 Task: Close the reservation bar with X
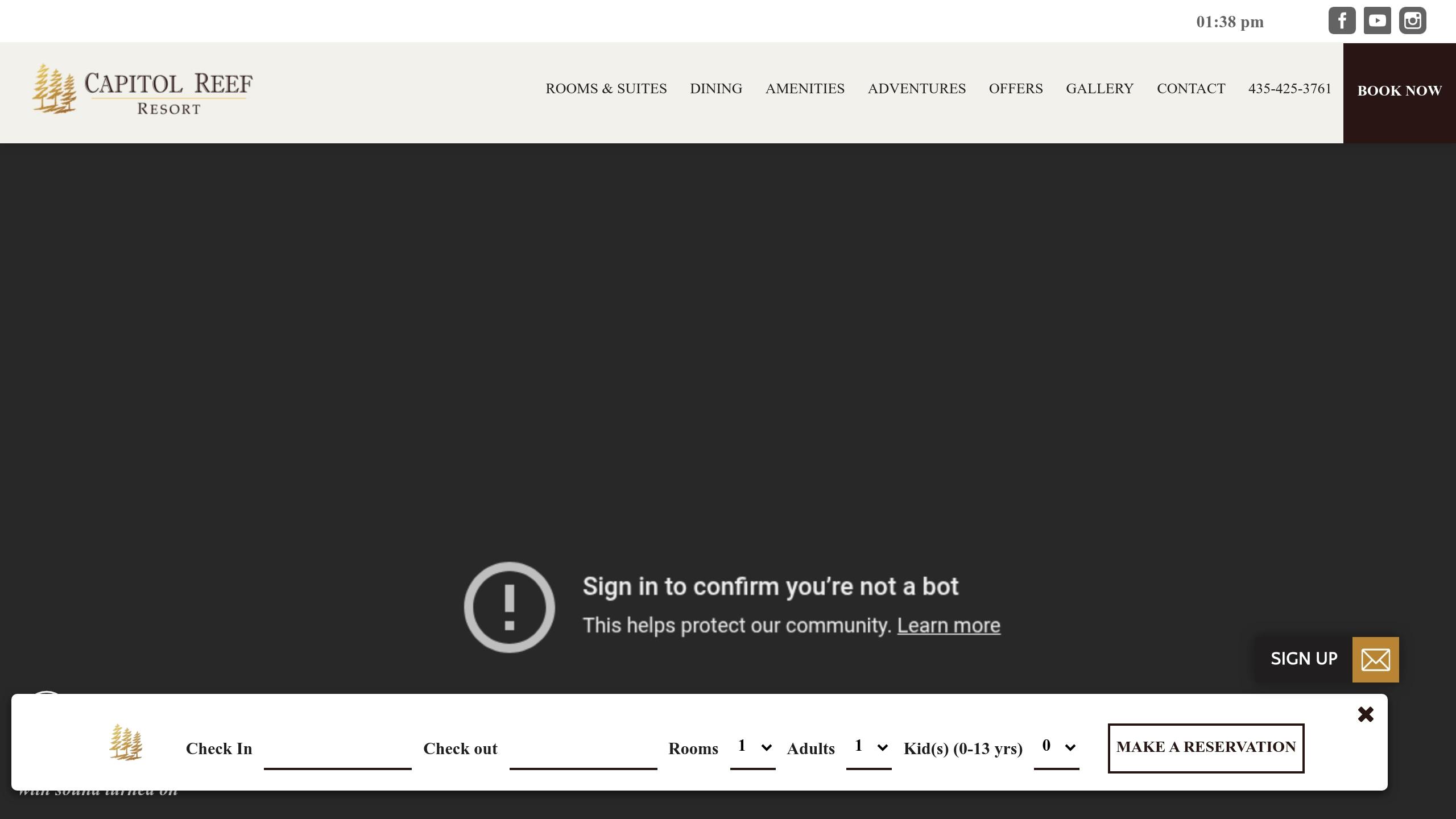pyautogui.click(x=1366, y=714)
